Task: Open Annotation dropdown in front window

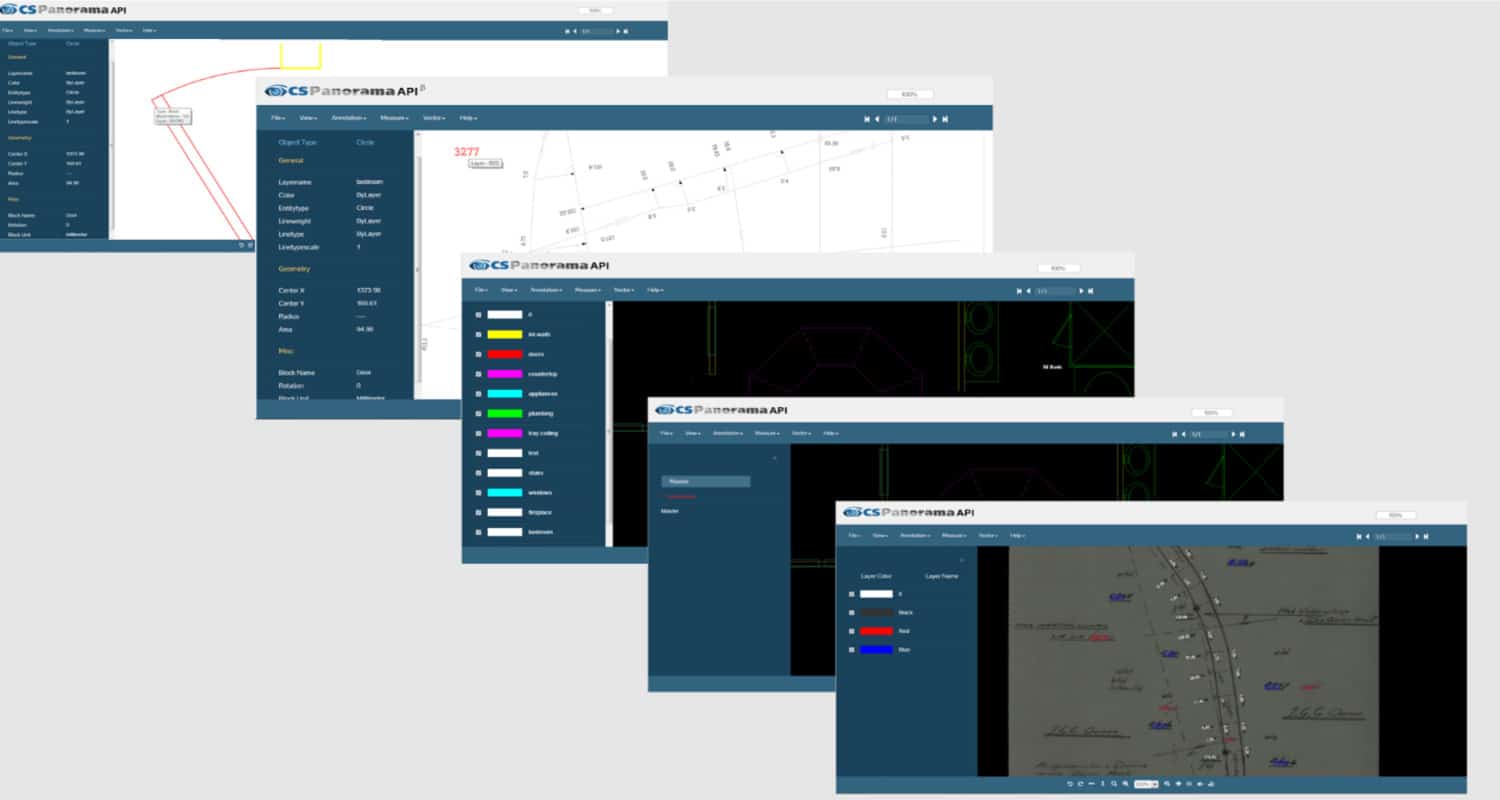Action: click(916, 536)
